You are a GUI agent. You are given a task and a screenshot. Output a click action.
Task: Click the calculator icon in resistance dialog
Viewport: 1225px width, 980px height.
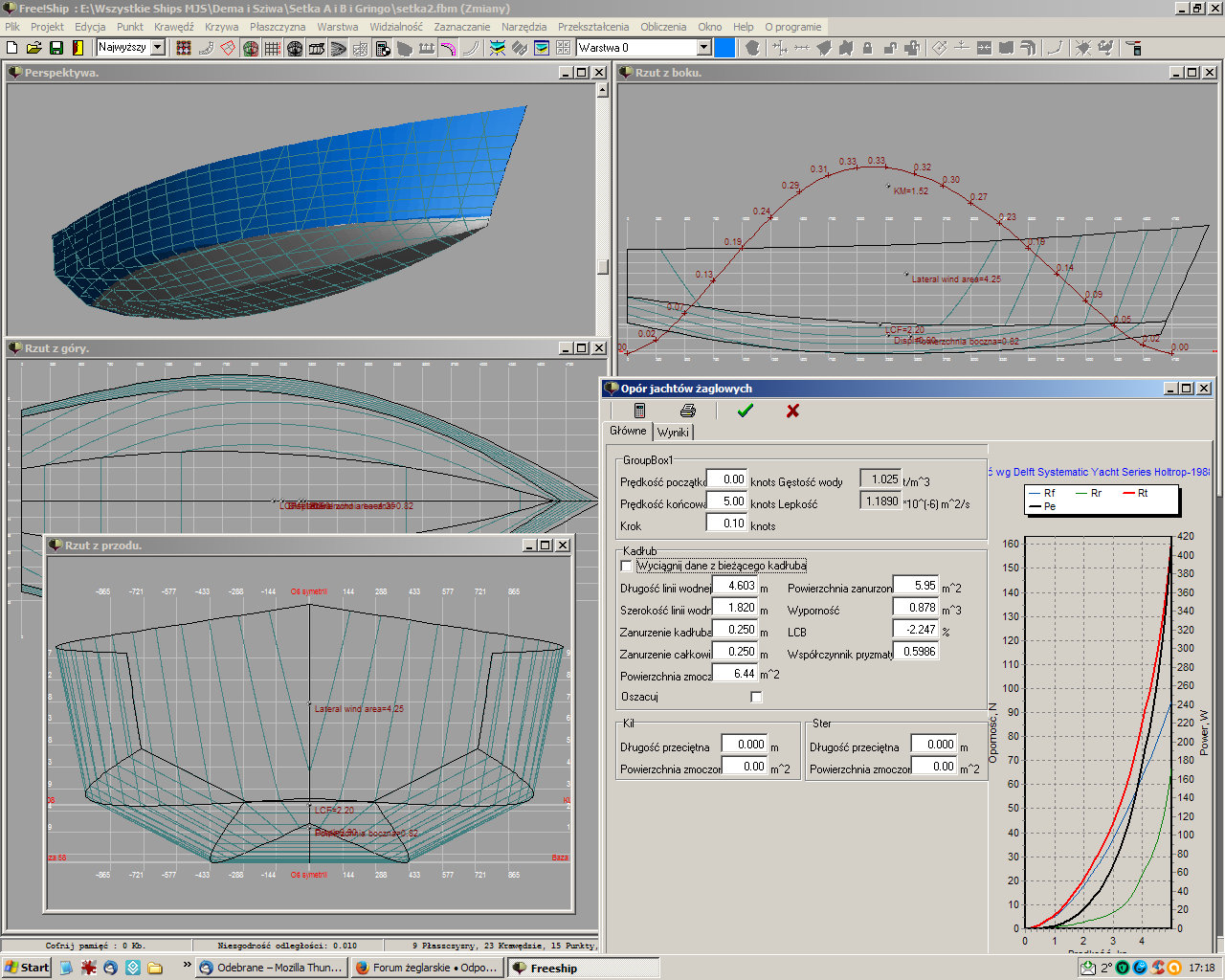coord(639,411)
